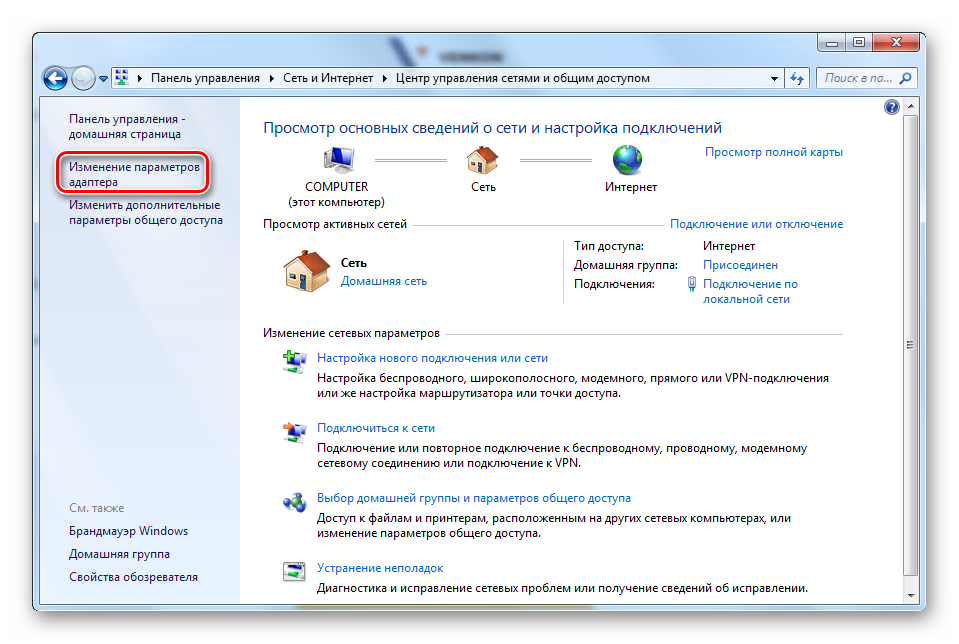Image resolution: width=959 pixels, height=644 pixels.
Task: Open Изменение параметров адаптера link
Action: (x=134, y=174)
